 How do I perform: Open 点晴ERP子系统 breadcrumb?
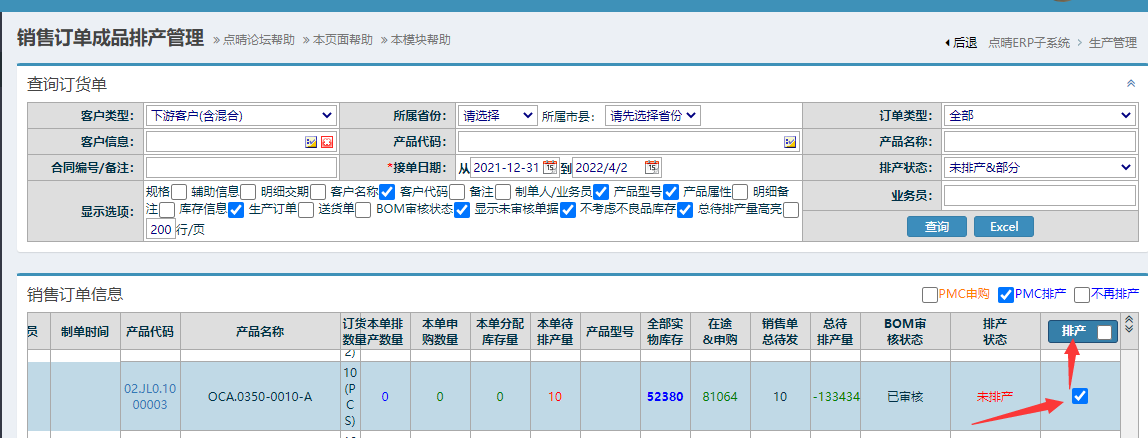(x=1029, y=43)
